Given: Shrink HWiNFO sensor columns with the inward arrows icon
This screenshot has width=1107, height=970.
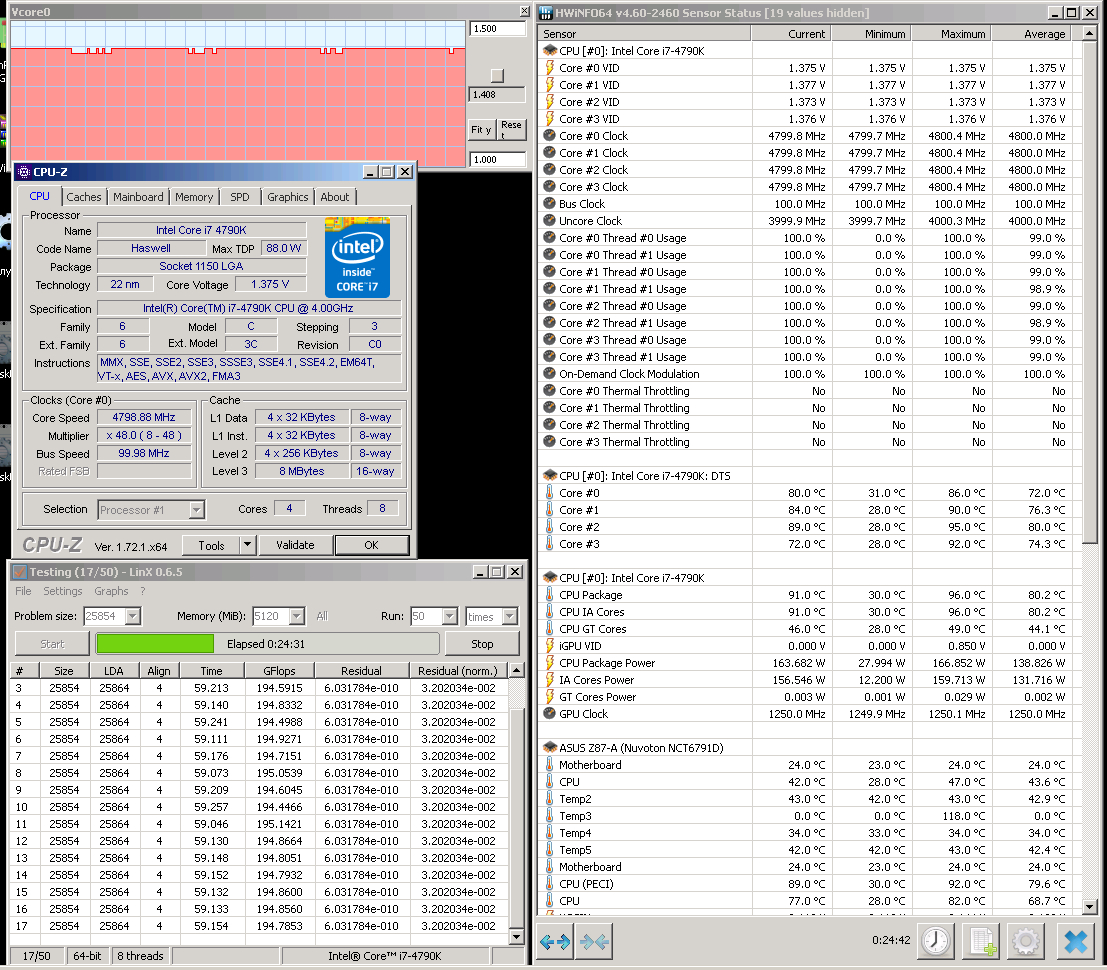Looking at the screenshot, I should [594, 942].
